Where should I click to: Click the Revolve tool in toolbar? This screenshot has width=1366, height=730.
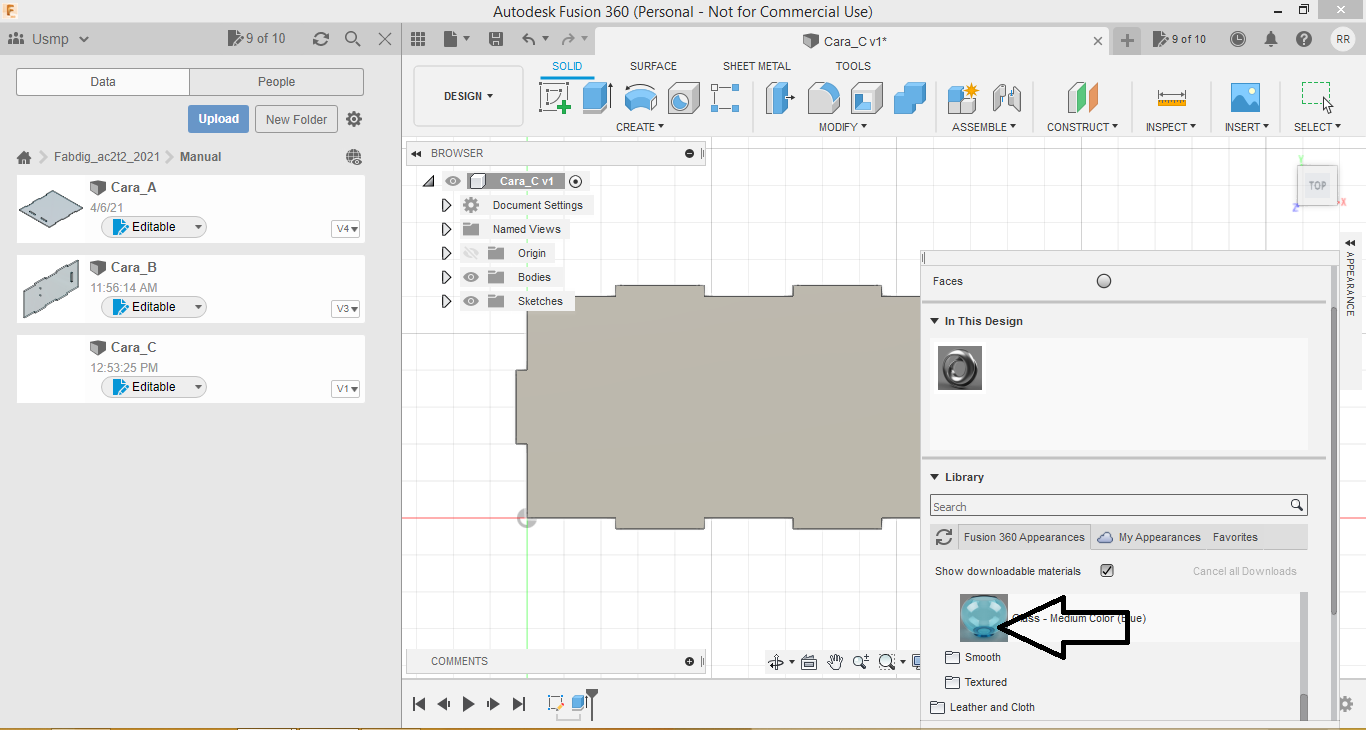(640, 98)
